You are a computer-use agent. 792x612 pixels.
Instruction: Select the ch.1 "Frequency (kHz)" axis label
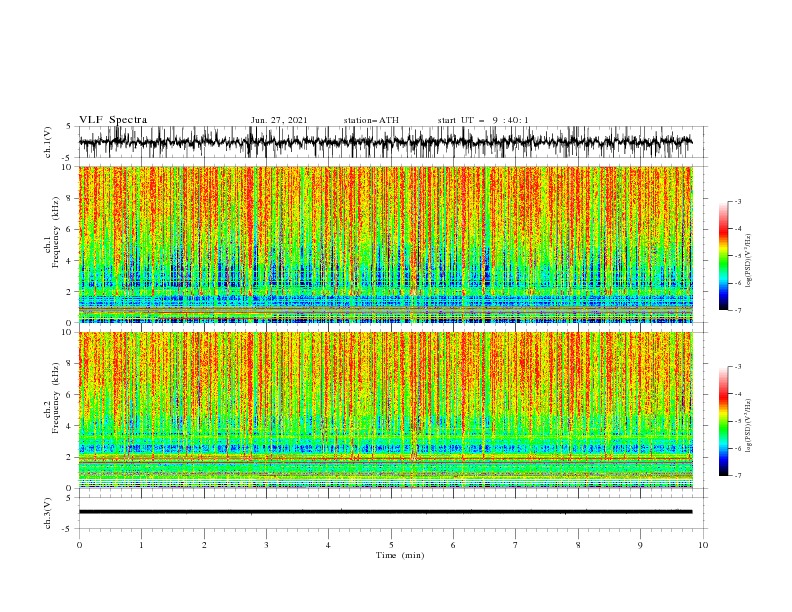click(56, 232)
